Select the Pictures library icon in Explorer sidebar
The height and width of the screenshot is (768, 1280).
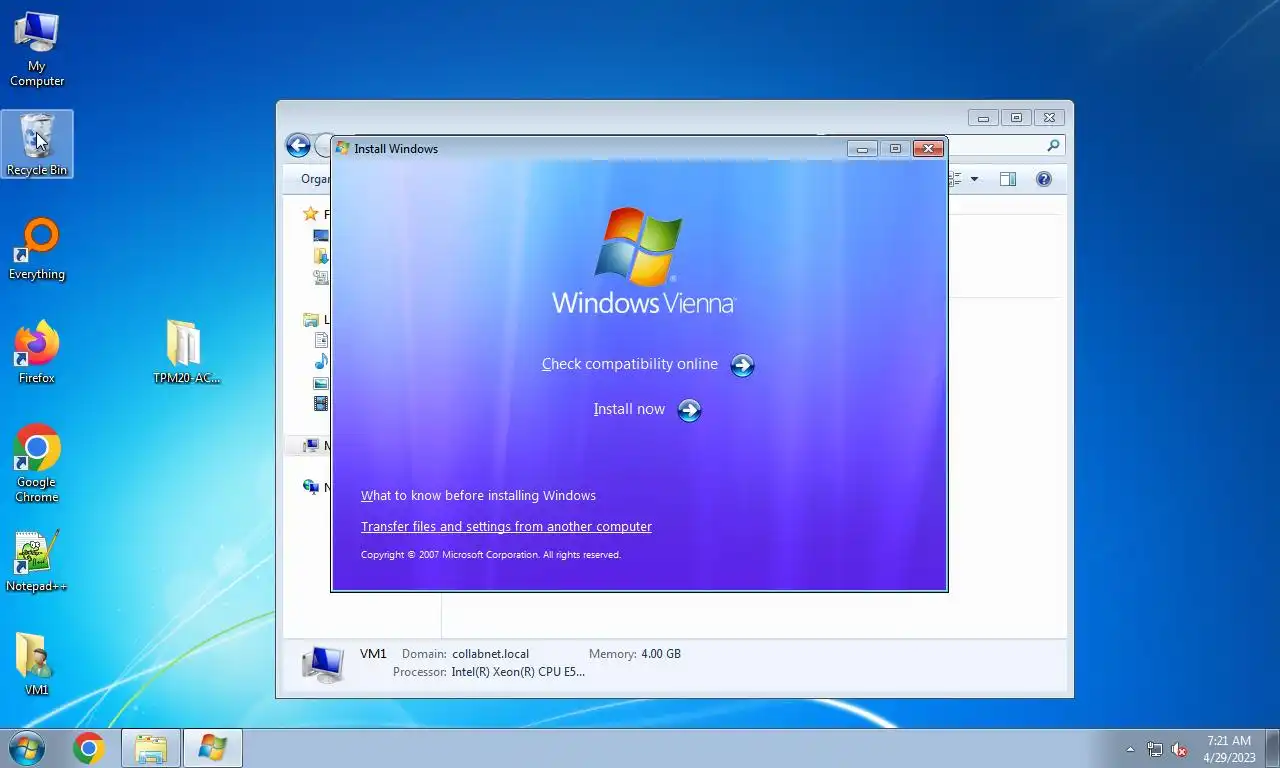pos(321,383)
